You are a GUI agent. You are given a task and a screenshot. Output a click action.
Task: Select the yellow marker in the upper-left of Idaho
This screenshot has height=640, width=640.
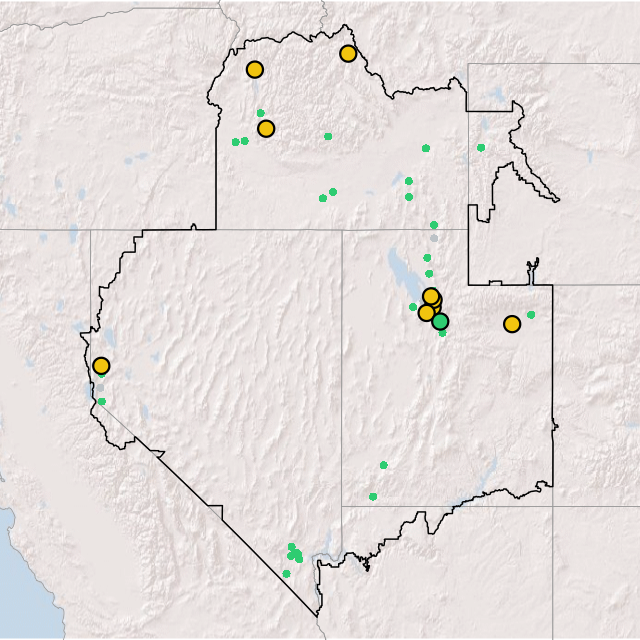pos(255,69)
